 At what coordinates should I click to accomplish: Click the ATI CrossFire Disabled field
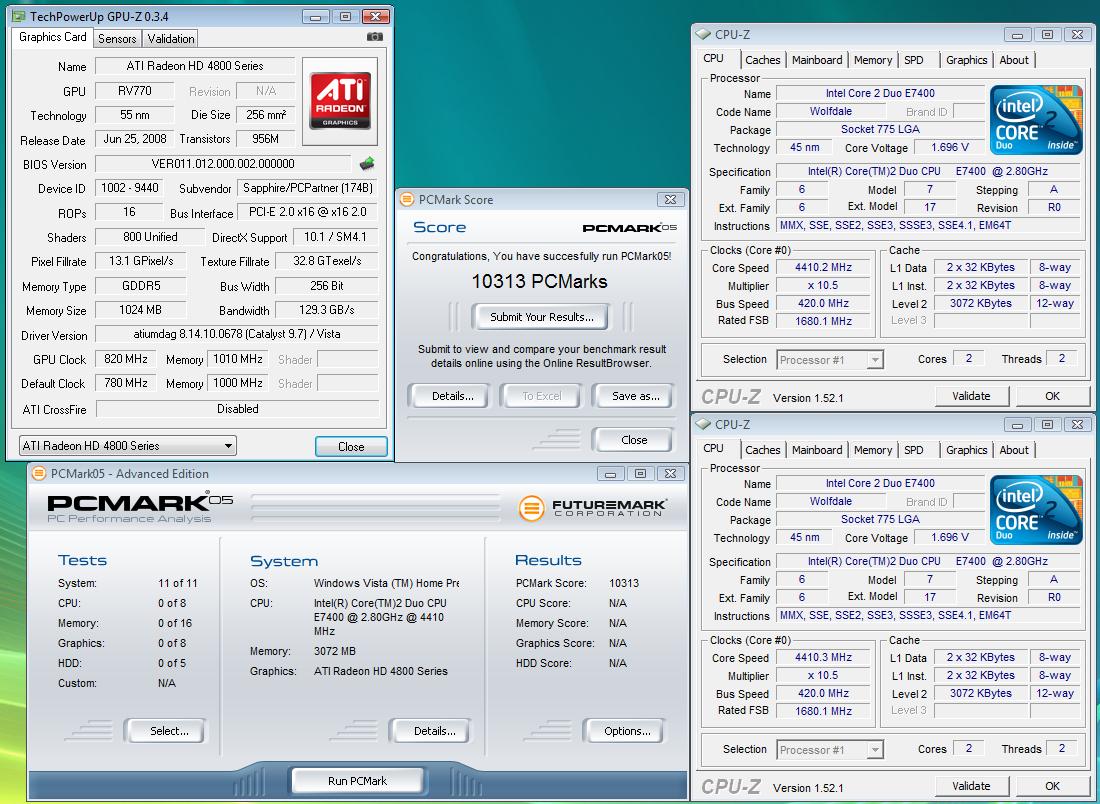pos(237,409)
